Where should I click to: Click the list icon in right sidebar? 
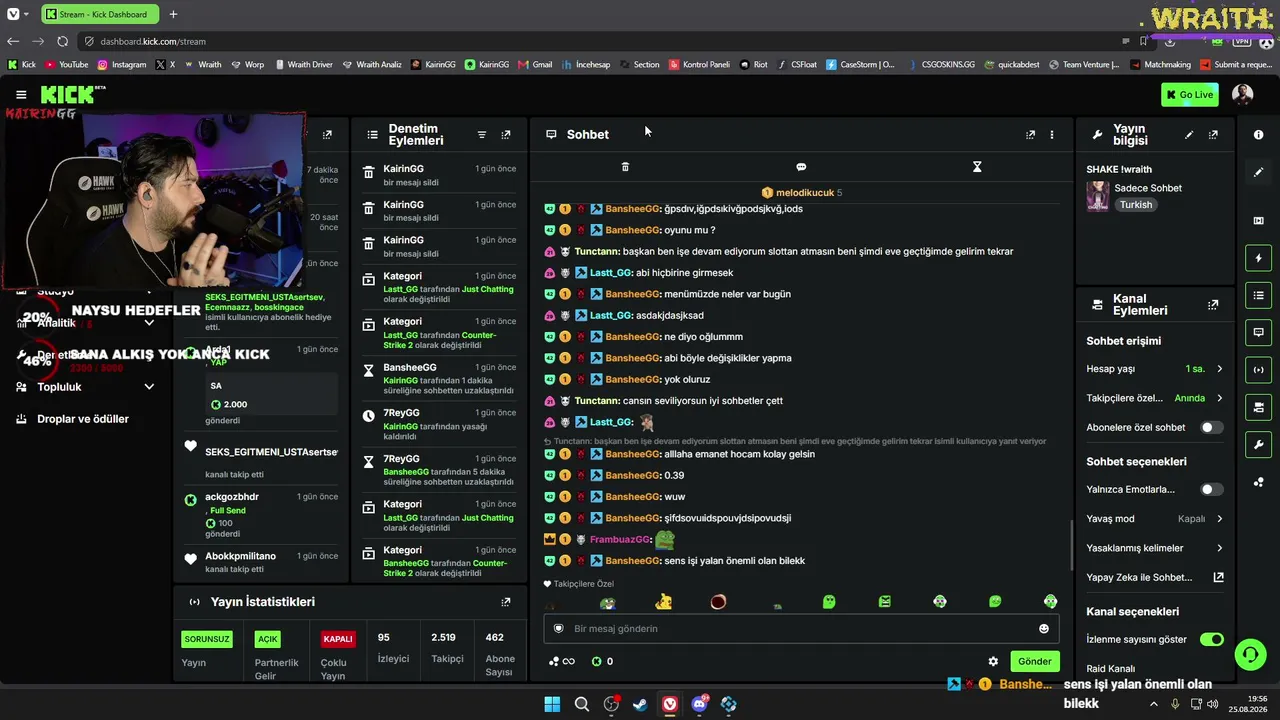1258,295
